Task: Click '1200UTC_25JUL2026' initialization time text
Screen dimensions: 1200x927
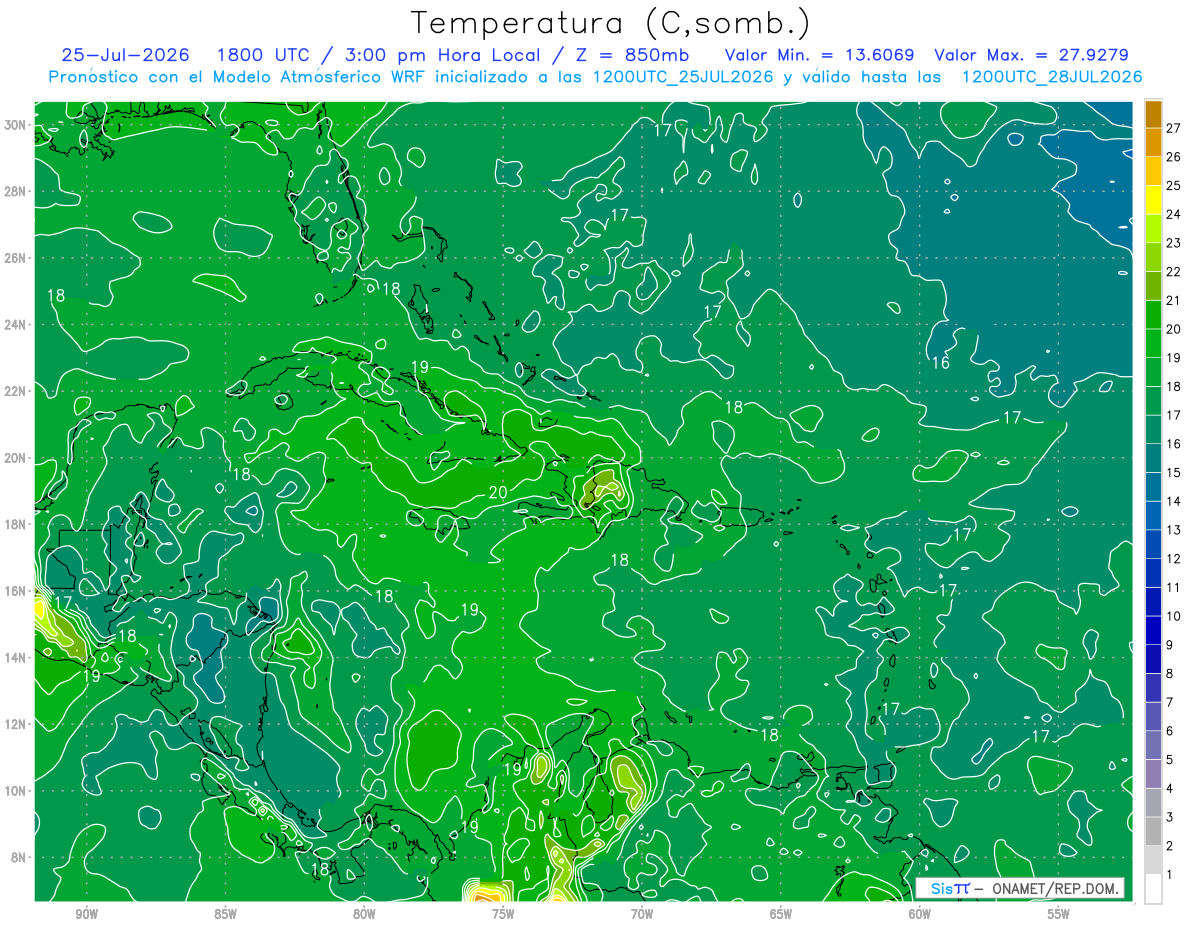Action: click(x=683, y=77)
